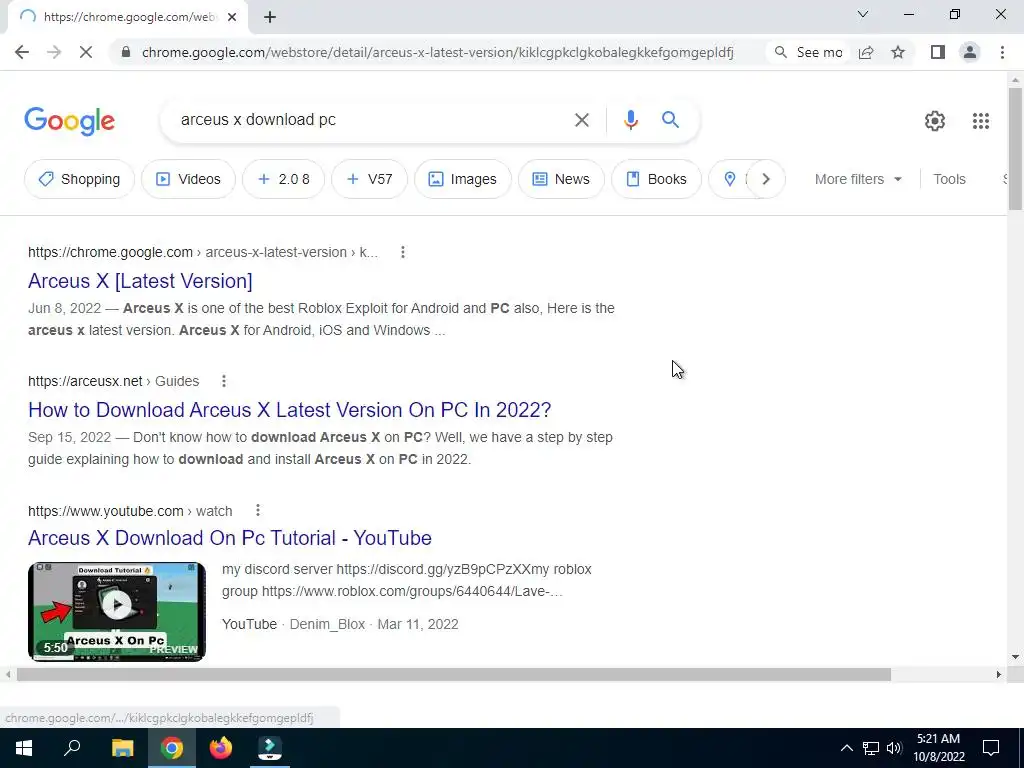
Task: Open options for youtube.com result
Action: (258, 510)
